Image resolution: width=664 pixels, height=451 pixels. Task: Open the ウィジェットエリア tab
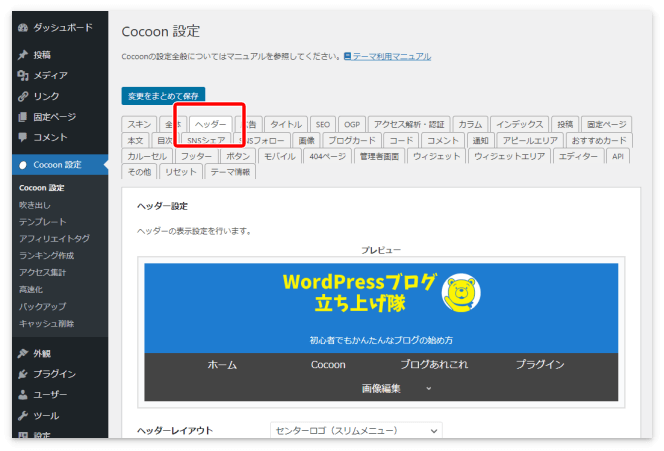(x=509, y=156)
